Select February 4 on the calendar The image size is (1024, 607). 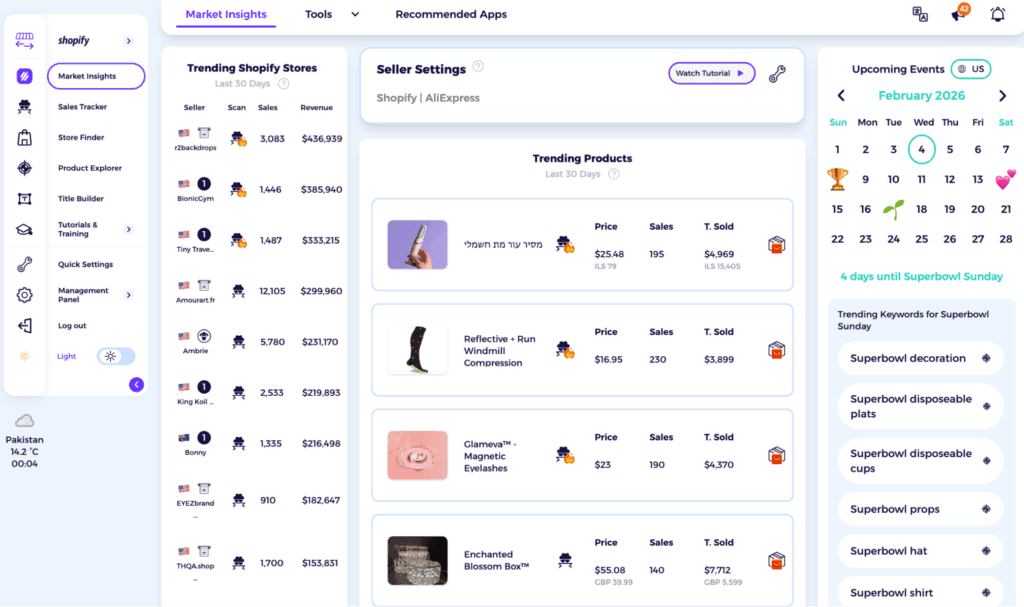point(921,148)
